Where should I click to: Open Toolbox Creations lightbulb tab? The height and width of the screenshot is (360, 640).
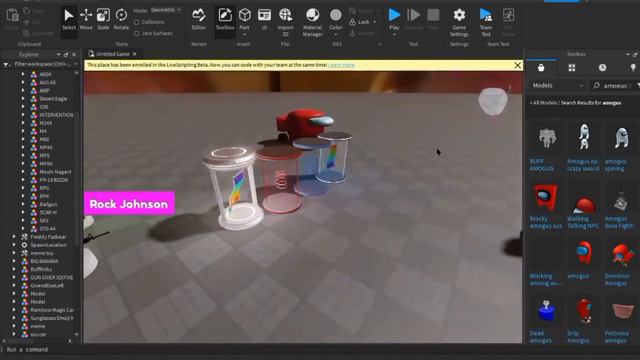[x=633, y=68]
